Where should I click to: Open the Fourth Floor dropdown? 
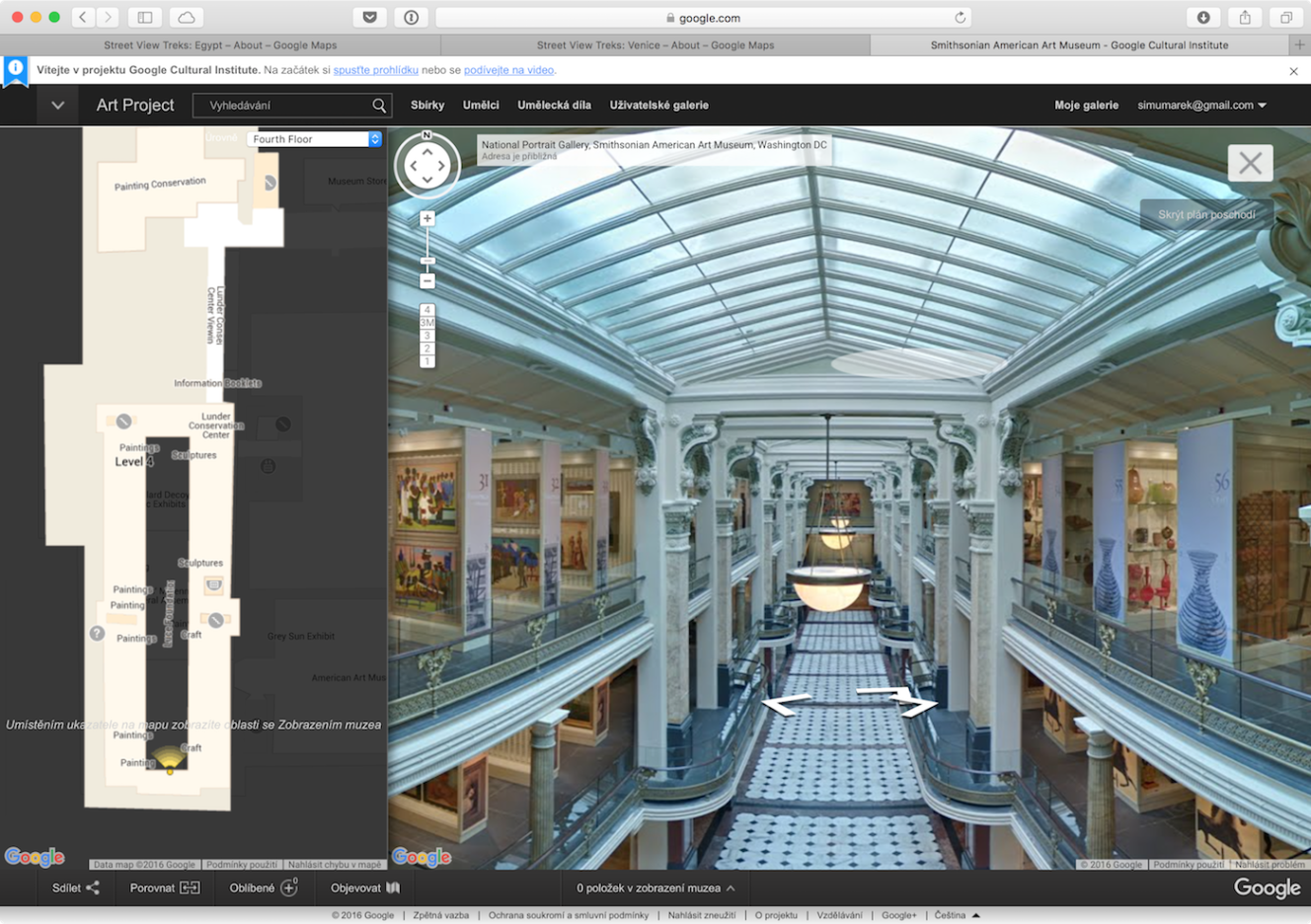(315, 139)
